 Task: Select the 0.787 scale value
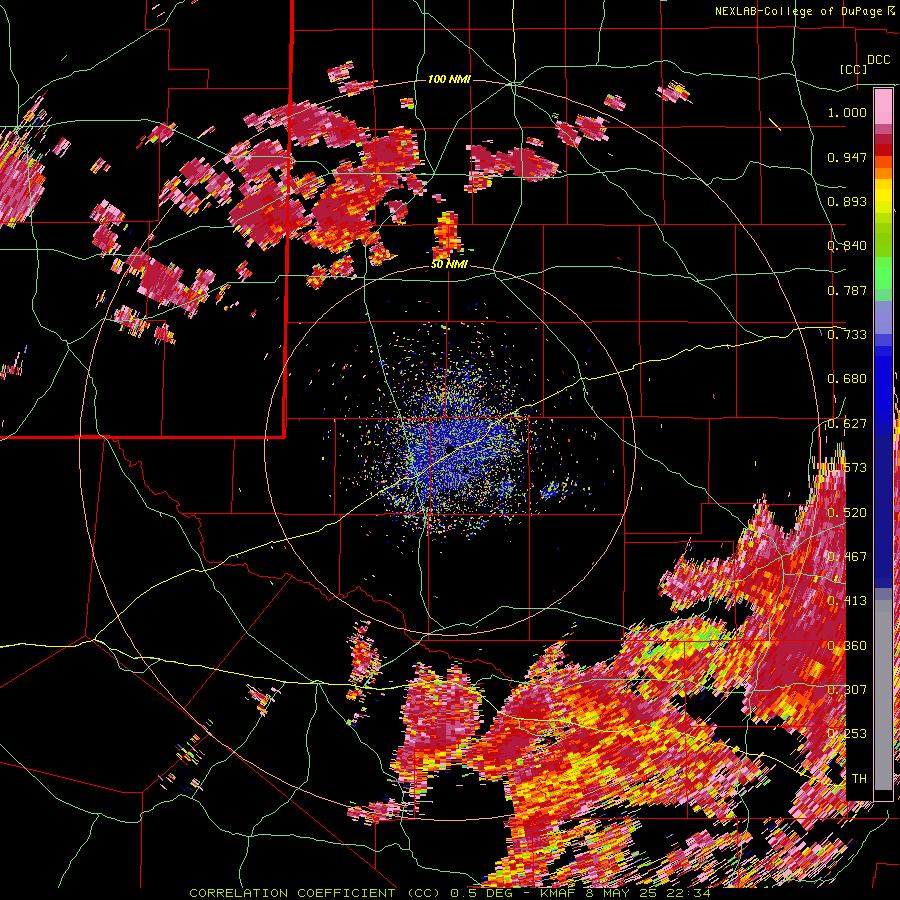pyautogui.click(x=847, y=290)
